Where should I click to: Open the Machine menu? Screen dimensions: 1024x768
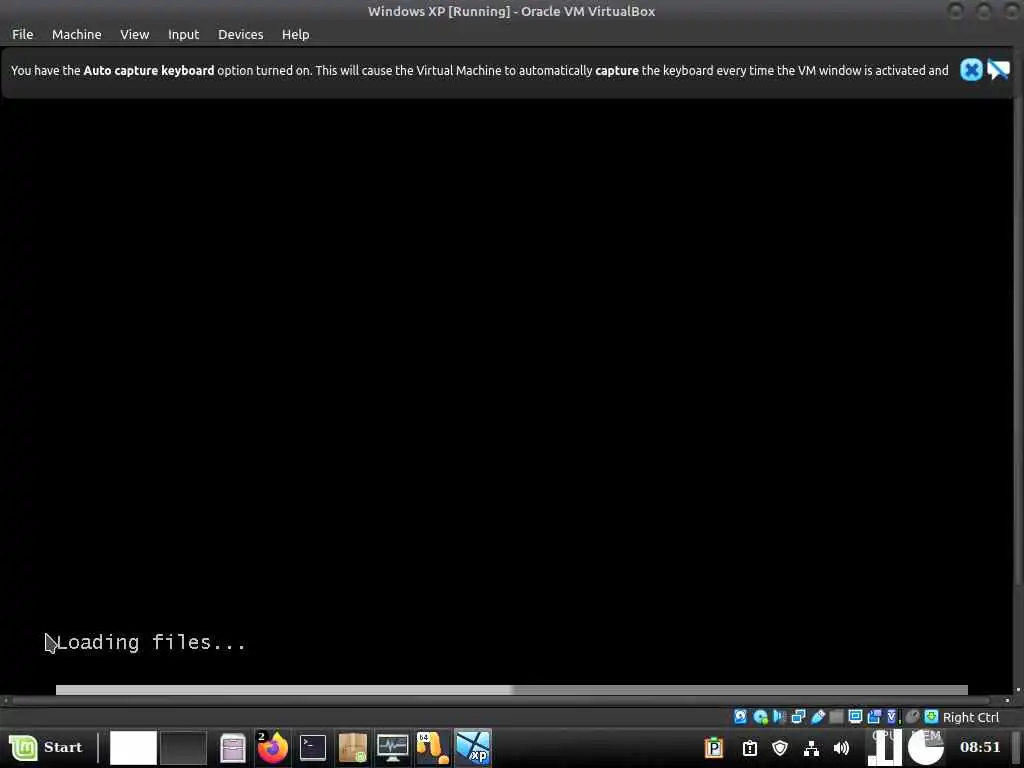(76, 35)
